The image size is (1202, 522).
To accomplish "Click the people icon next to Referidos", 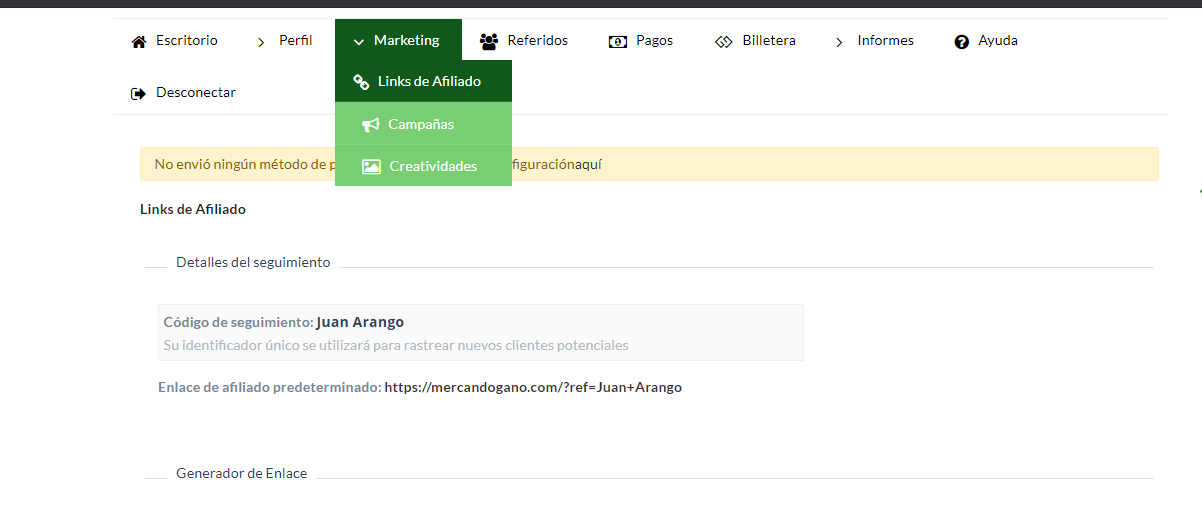I will coord(489,42).
